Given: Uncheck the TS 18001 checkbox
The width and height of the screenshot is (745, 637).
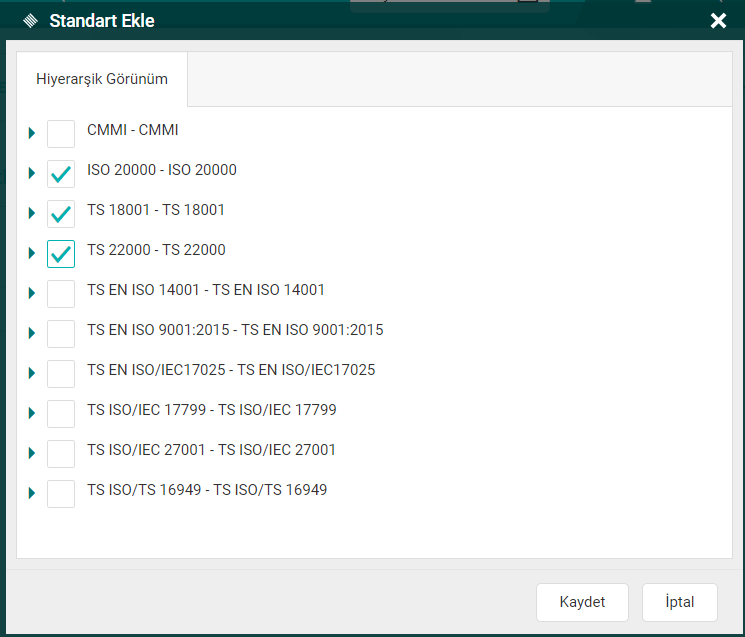Looking at the screenshot, I should point(61,214).
